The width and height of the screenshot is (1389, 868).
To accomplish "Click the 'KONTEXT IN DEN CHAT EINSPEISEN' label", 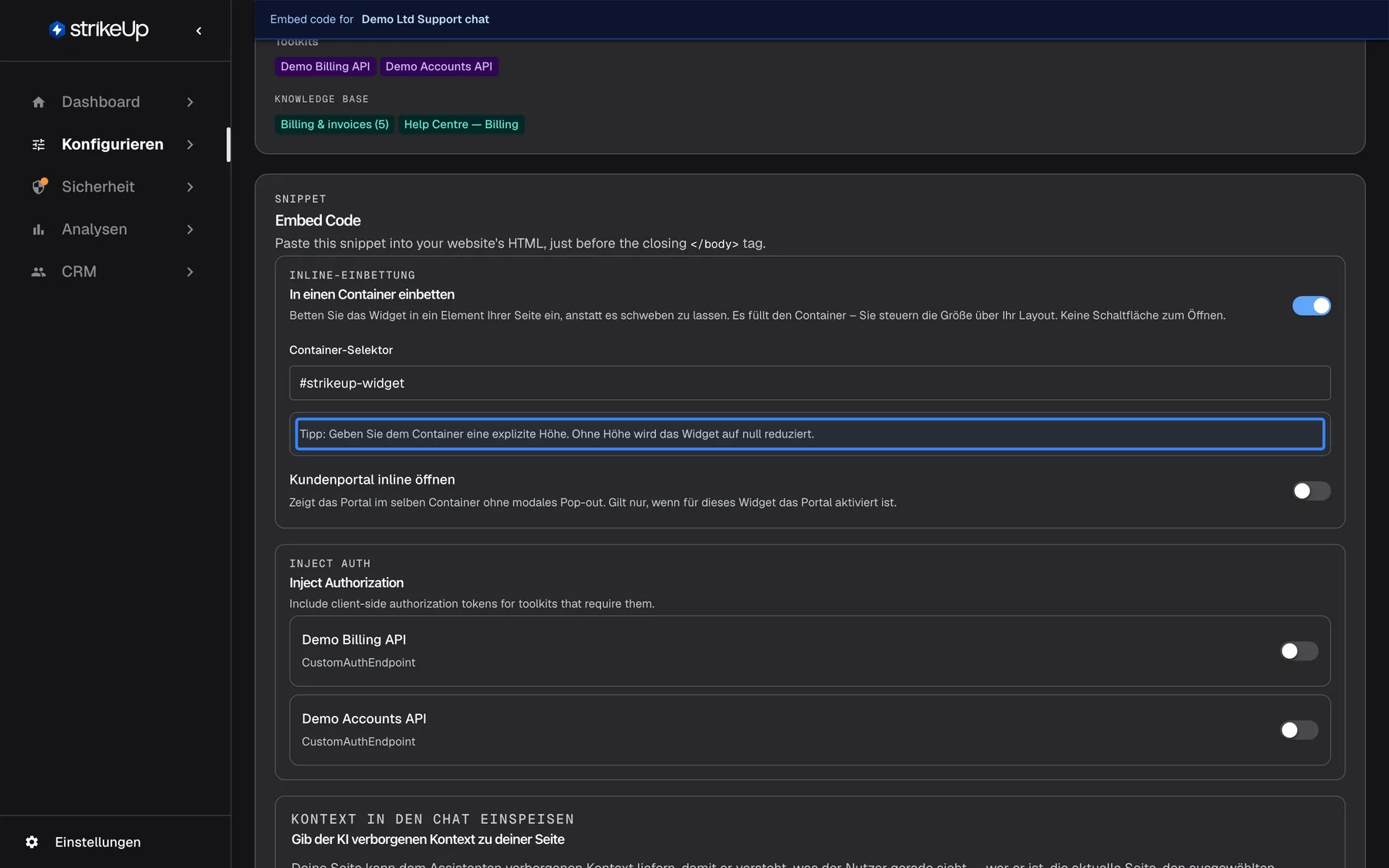I will (432, 819).
